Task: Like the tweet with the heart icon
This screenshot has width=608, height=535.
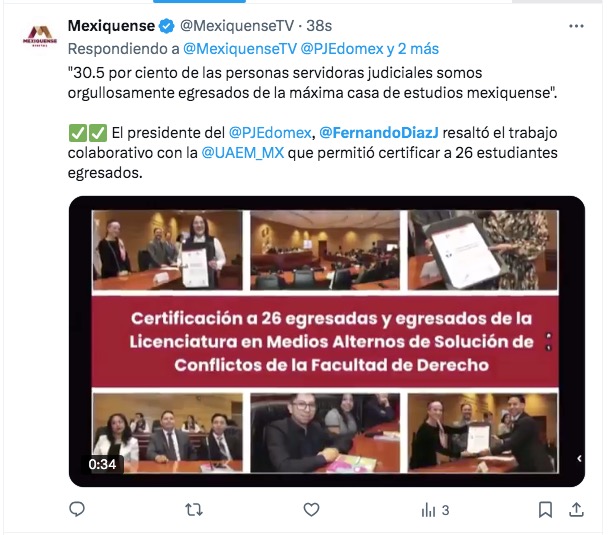Action: click(x=311, y=510)
